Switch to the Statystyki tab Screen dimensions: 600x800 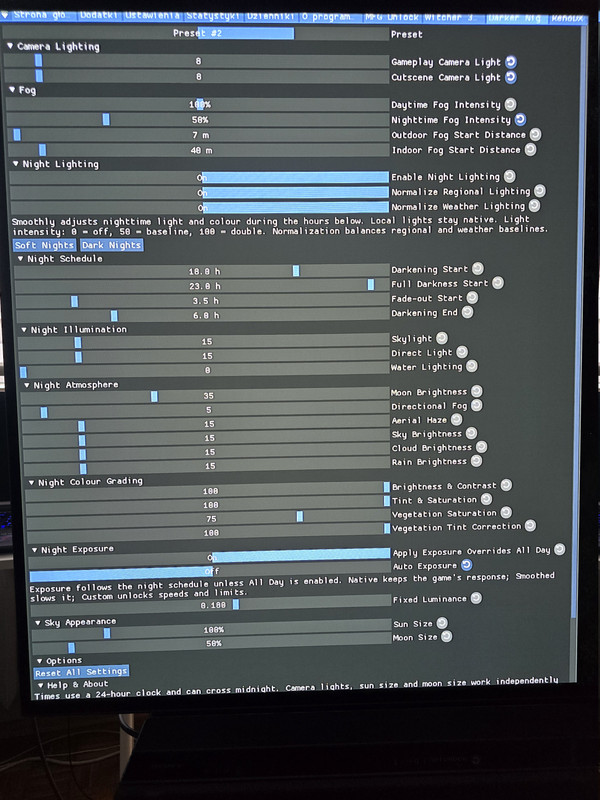point(213,16)
